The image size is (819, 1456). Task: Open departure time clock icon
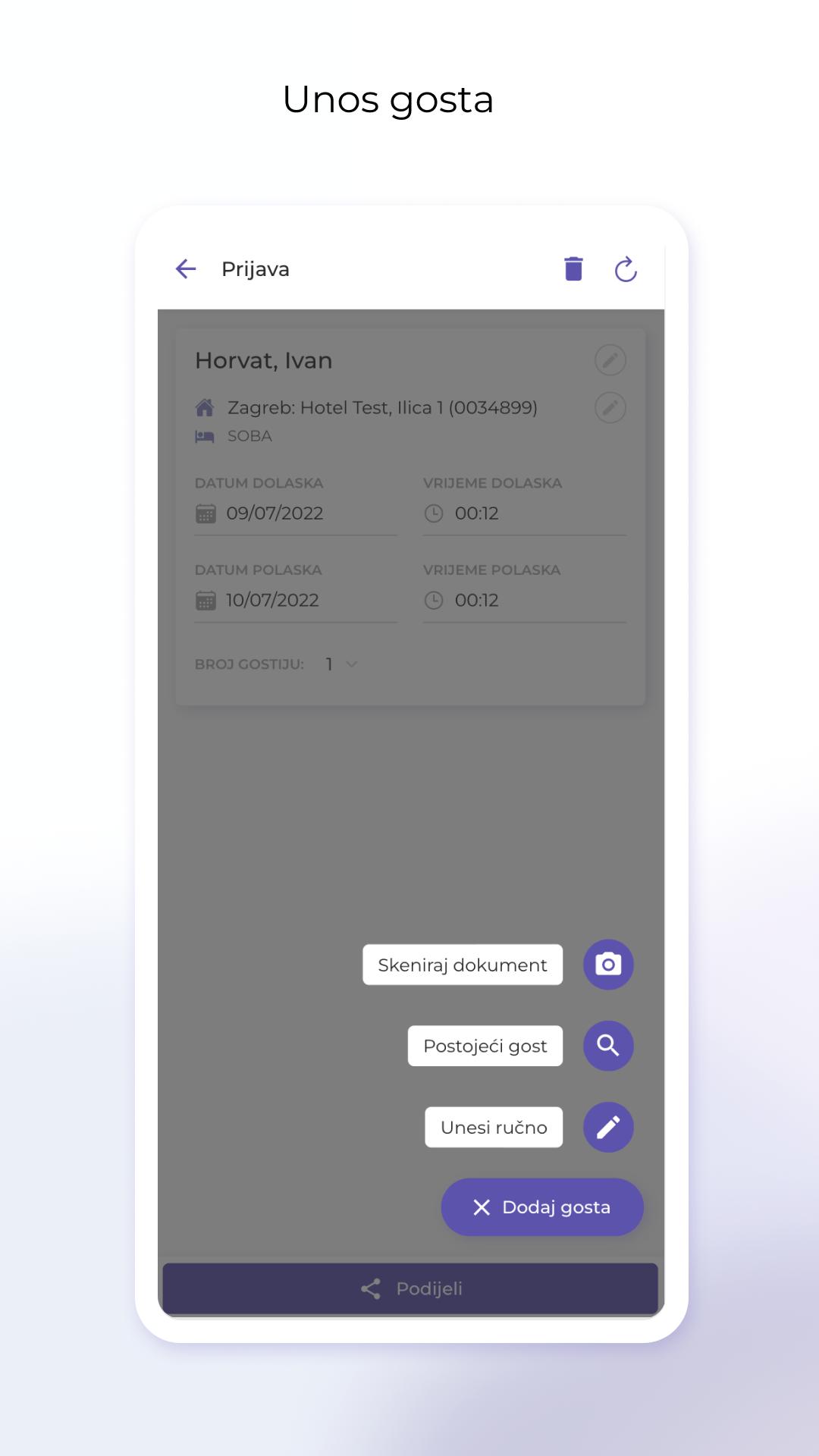click(434, 601)
